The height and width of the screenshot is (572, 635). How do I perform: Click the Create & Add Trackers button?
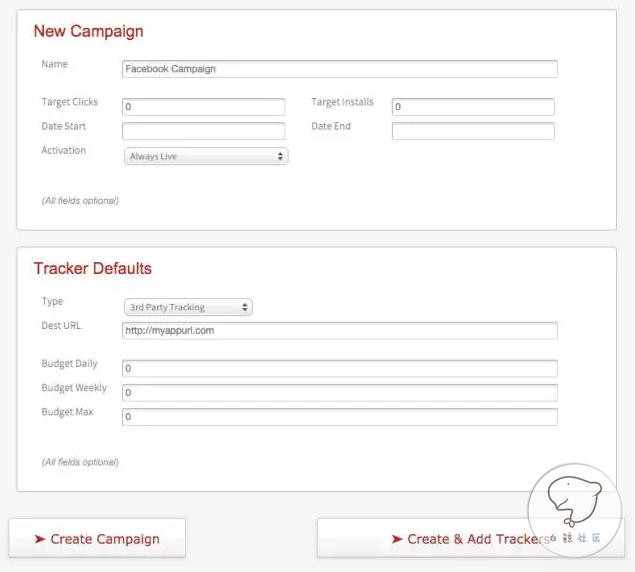click(471, 538)
